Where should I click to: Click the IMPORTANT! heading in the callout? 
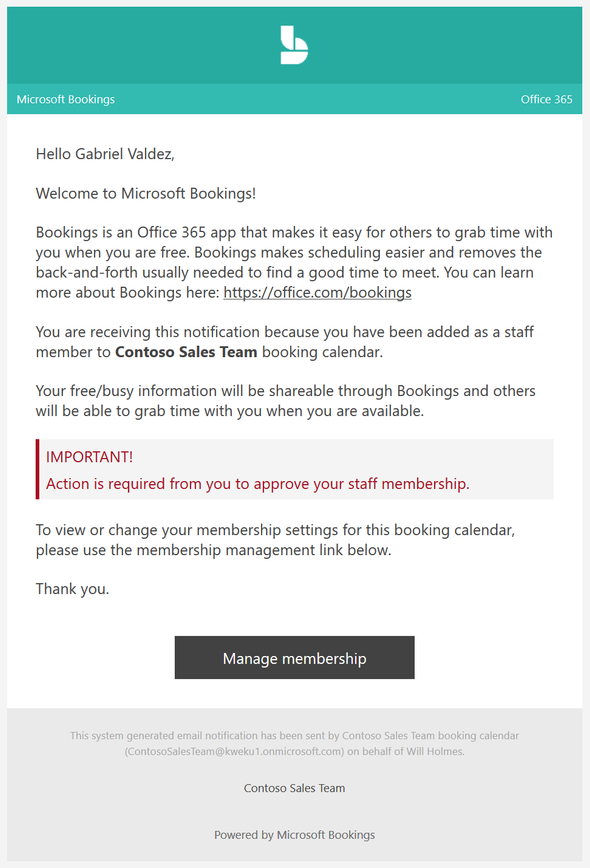coord(89,457)
